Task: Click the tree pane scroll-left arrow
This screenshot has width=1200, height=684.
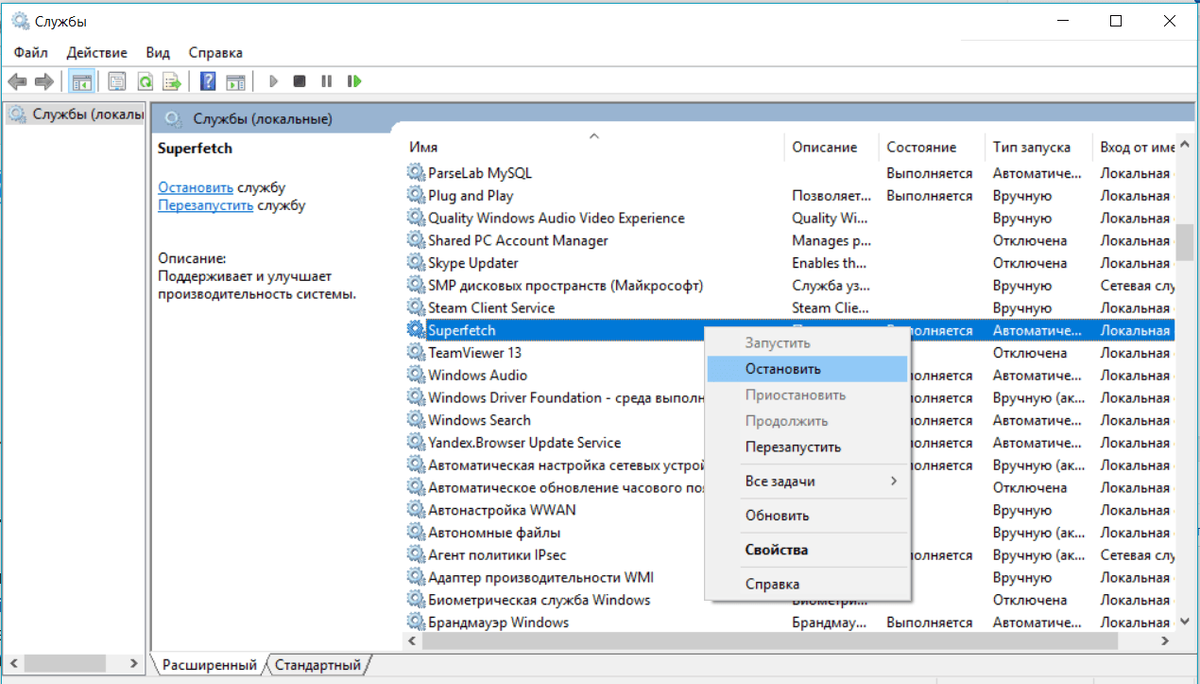Action: [x=13, y=663]
